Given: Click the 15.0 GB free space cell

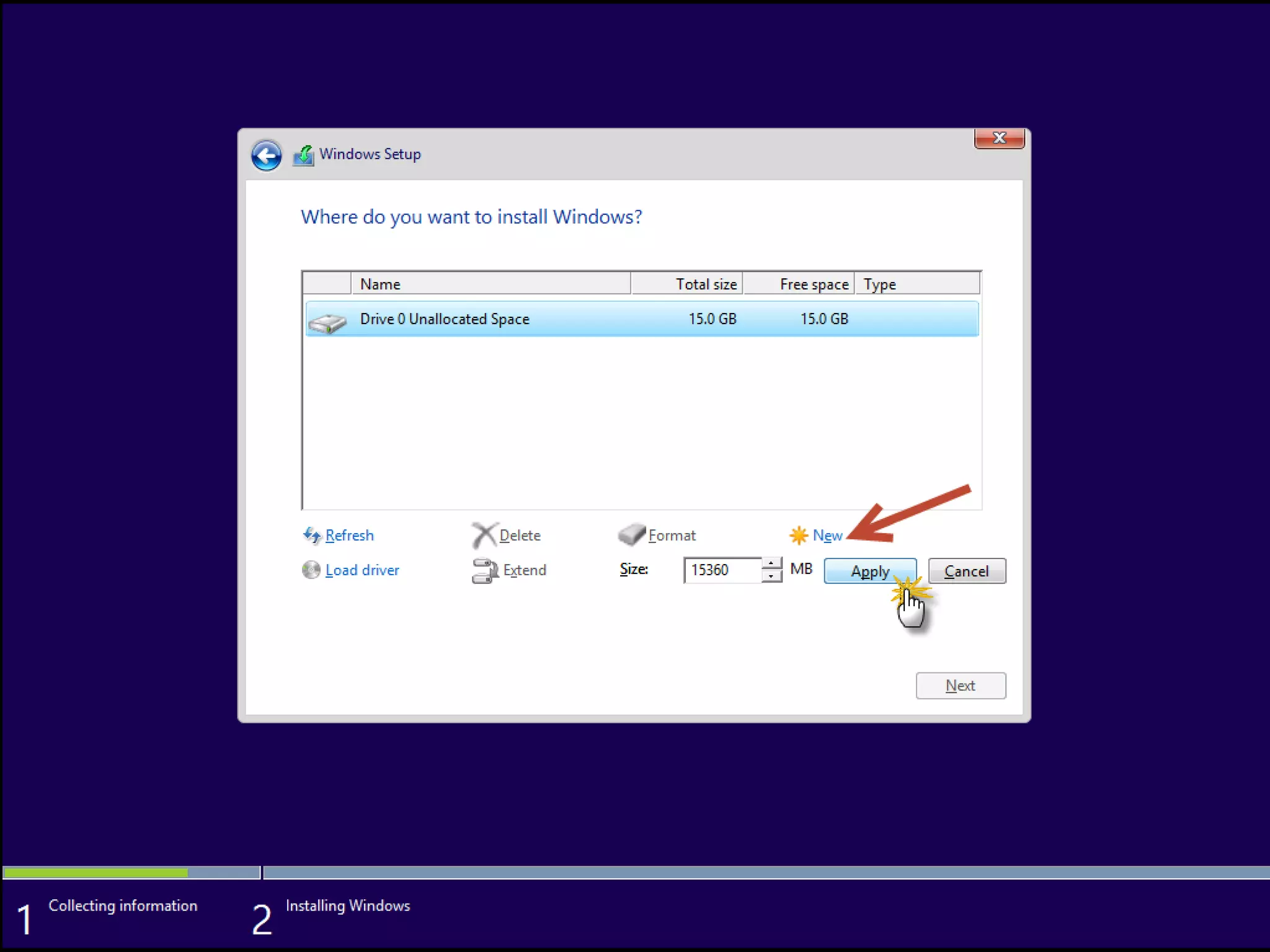Looking at the screenshot, I should [824, 319].
